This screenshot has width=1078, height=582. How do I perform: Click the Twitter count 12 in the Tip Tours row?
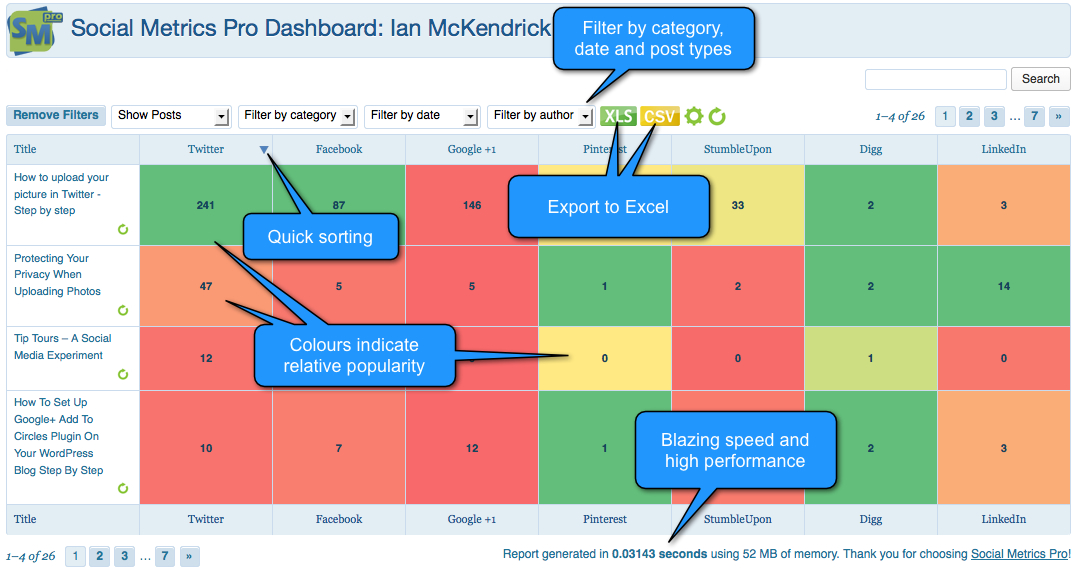click(206, 358)
